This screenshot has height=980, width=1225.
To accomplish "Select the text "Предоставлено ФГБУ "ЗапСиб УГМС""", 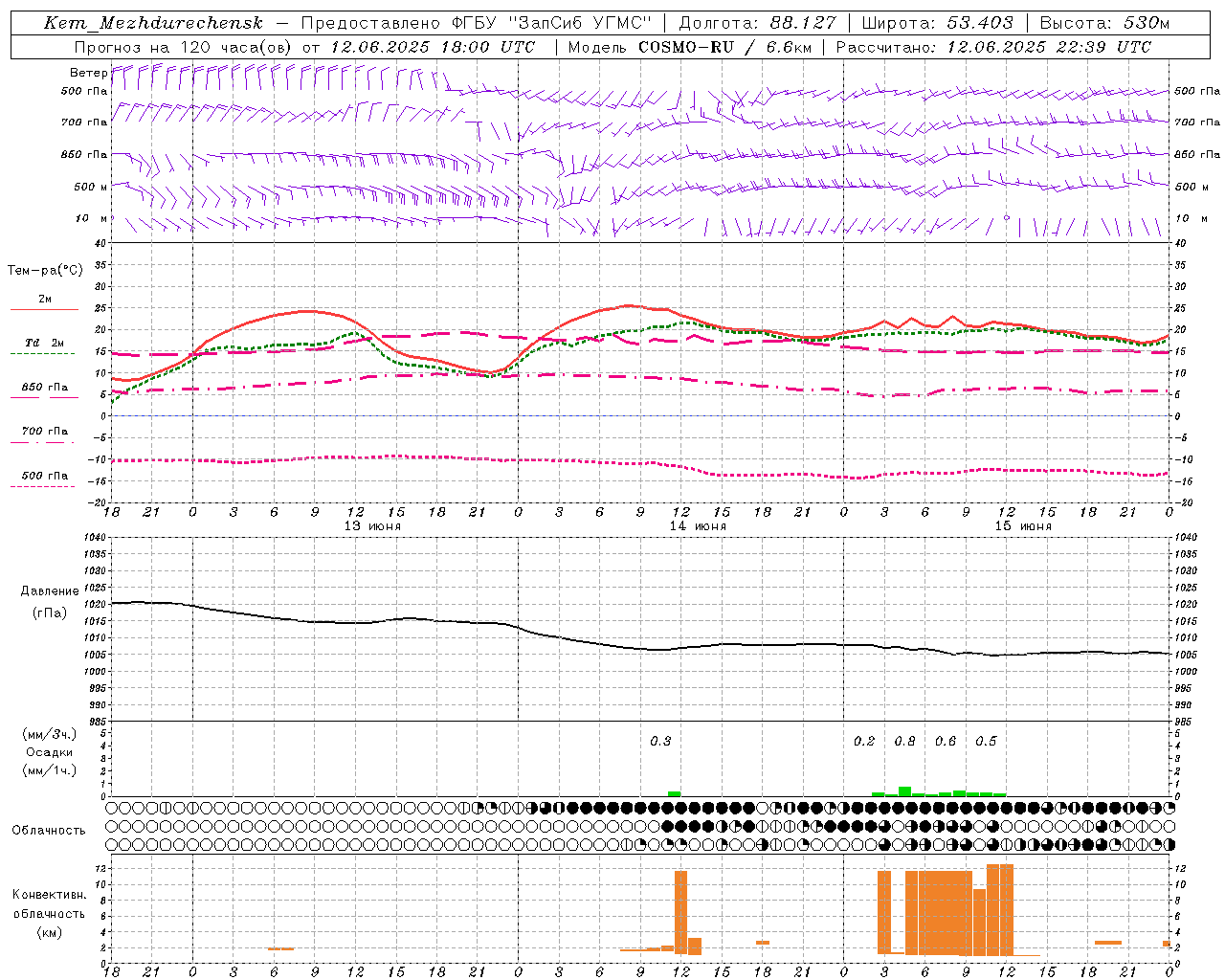I will [x=477, y=24].
